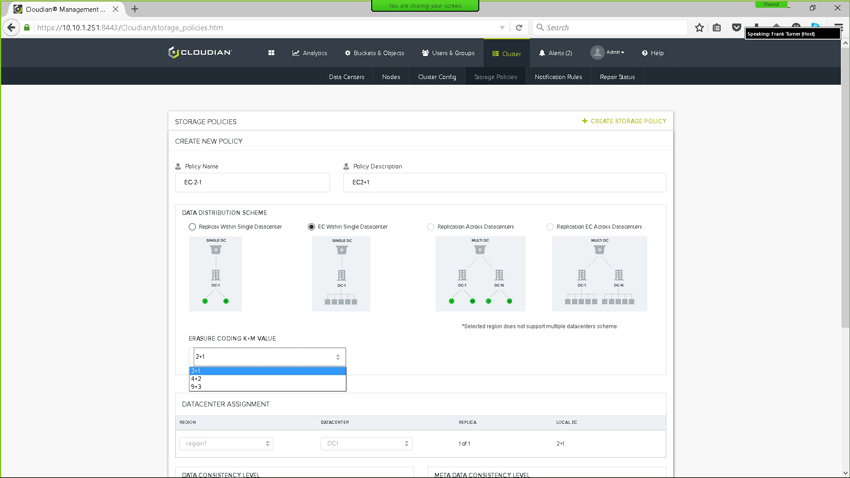The width and height of the screenshot is (850, 478).
Task: Close the Cloudian Management tab
Action: [115, 9]
